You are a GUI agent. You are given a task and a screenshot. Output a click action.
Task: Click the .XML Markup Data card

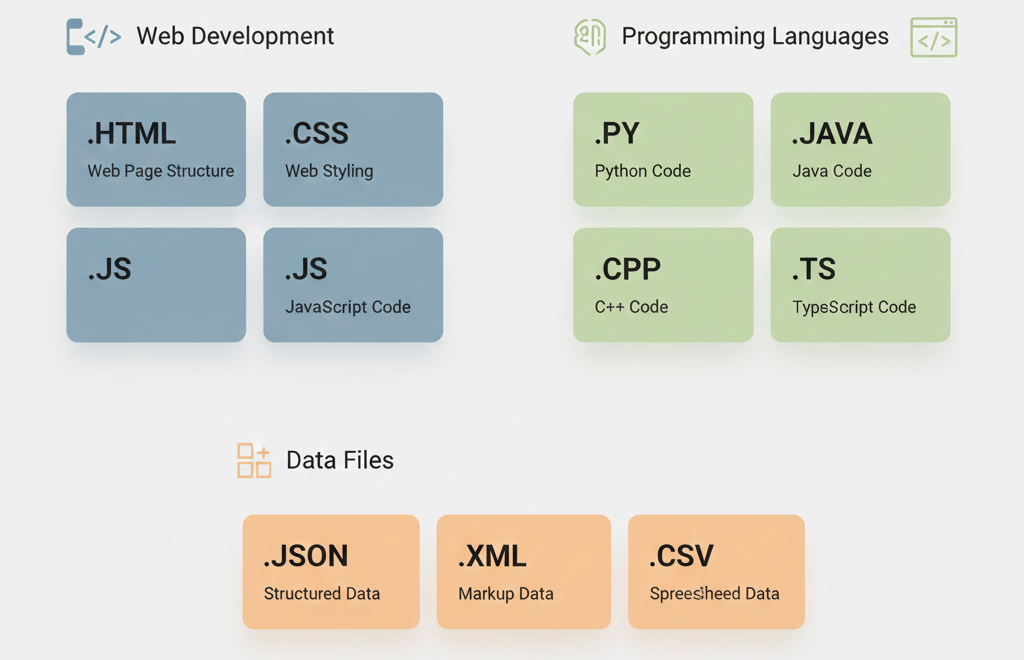tap(523, 571)
